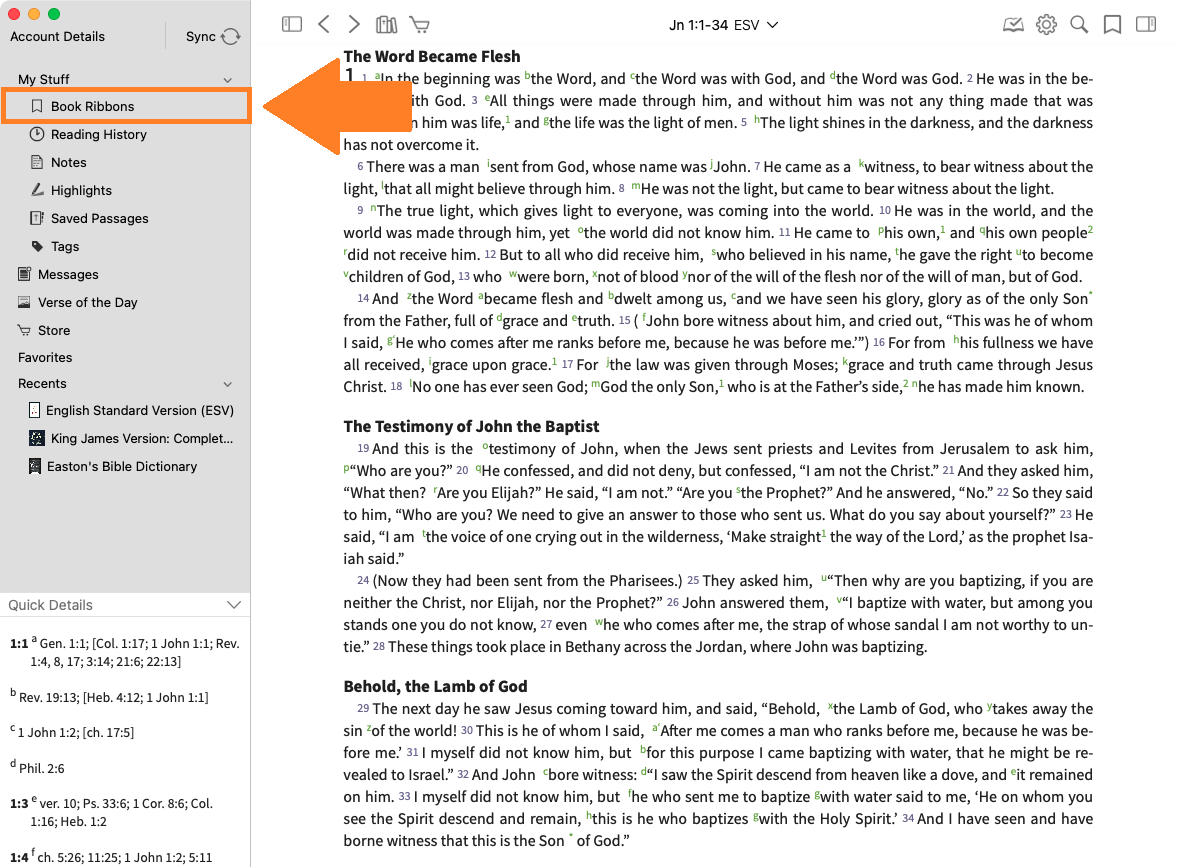Open the settings gear icon
Screen dimensions: 1186x867
point(1046,24)
